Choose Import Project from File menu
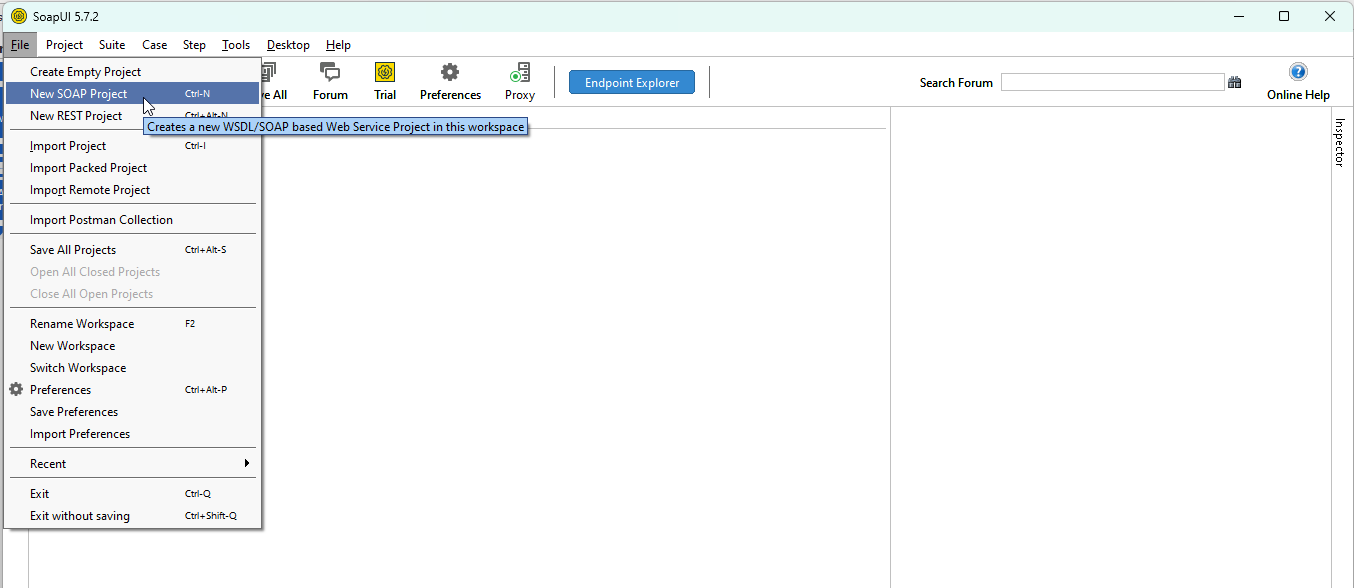Viewport: 1354px width, 588px height. click(132, 146)
